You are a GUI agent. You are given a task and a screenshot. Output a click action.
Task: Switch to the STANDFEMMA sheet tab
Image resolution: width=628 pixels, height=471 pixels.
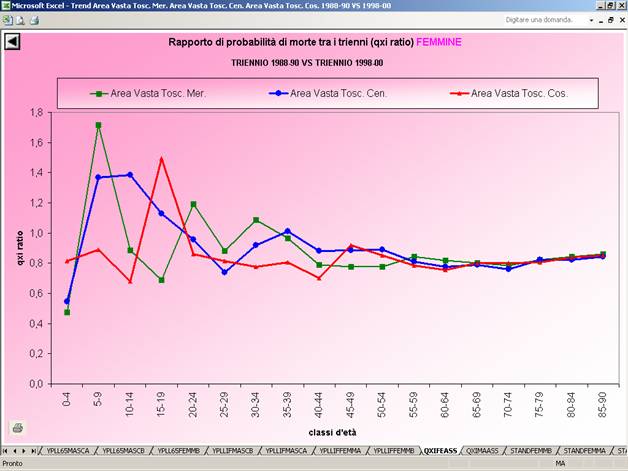[x=584, y=451]
